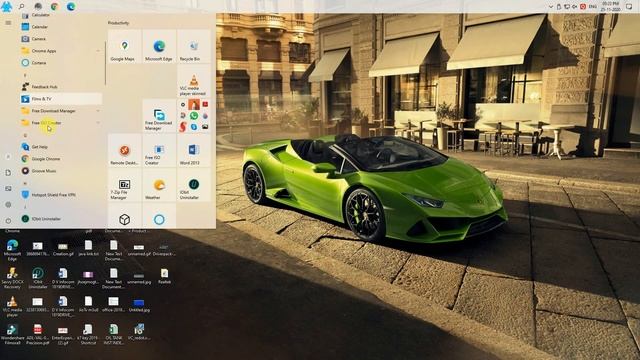Open the Free ISO Creator folder entry
The height and width of the screenshot is (360, 640).
click(61, 123)
